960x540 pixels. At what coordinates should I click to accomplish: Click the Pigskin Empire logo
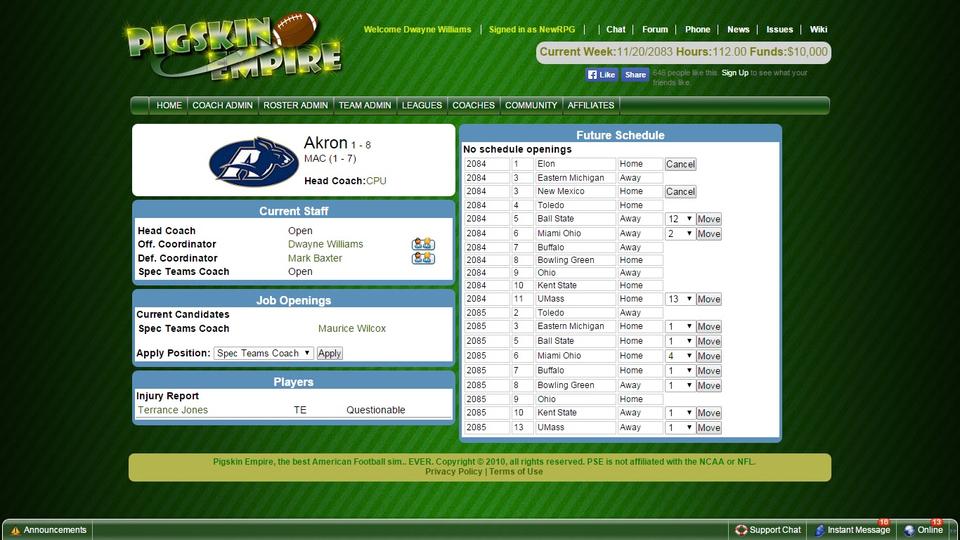point(235,48)
